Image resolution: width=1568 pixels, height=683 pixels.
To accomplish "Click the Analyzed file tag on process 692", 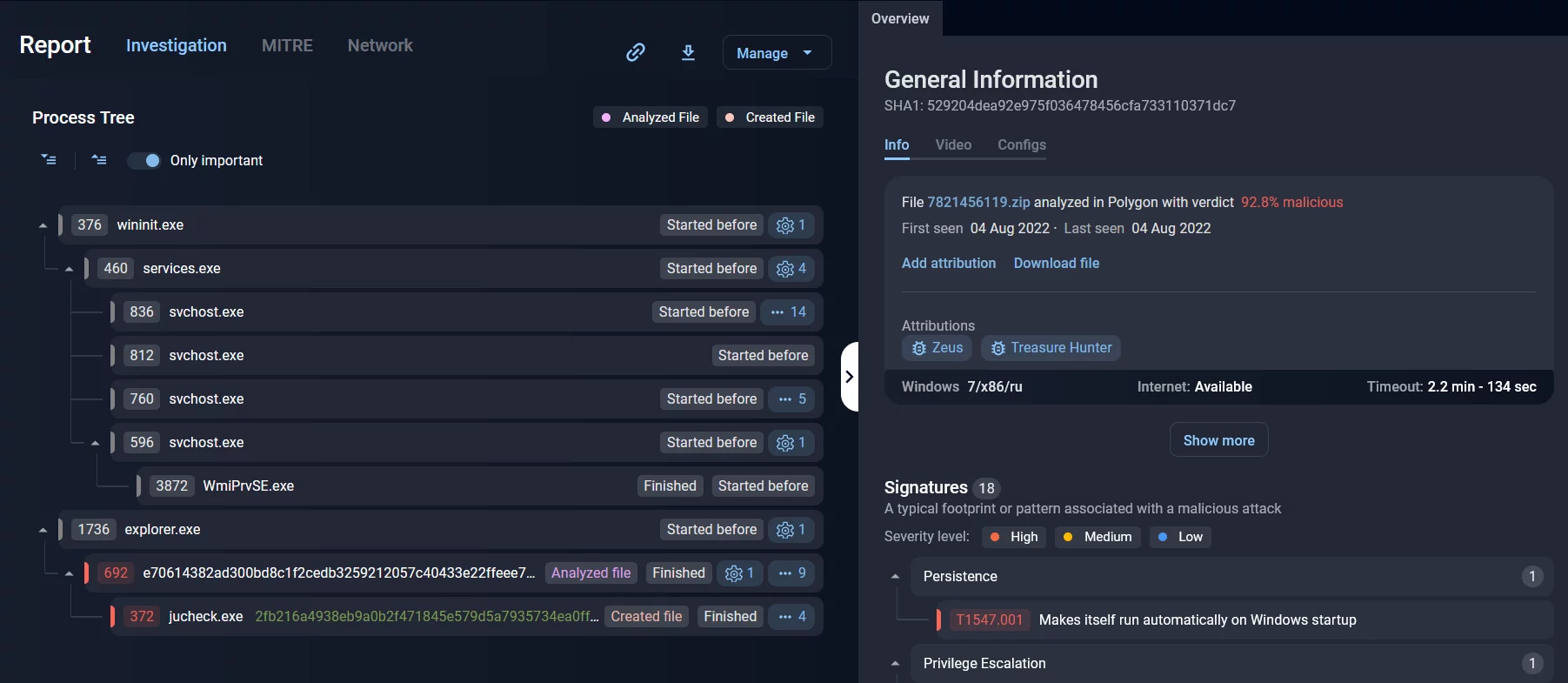I will [x=591, y=573].
